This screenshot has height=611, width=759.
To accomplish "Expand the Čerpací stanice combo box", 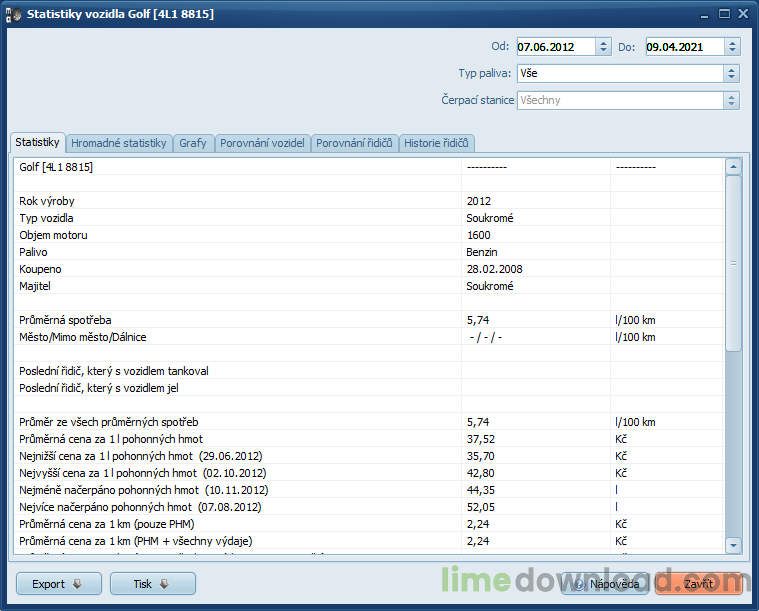I will (732, 100).
